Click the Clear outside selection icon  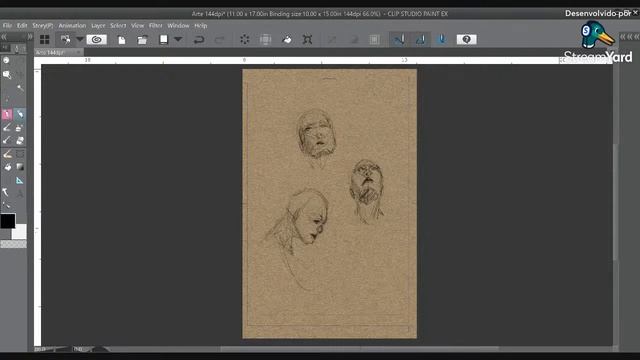coord(265,39)
